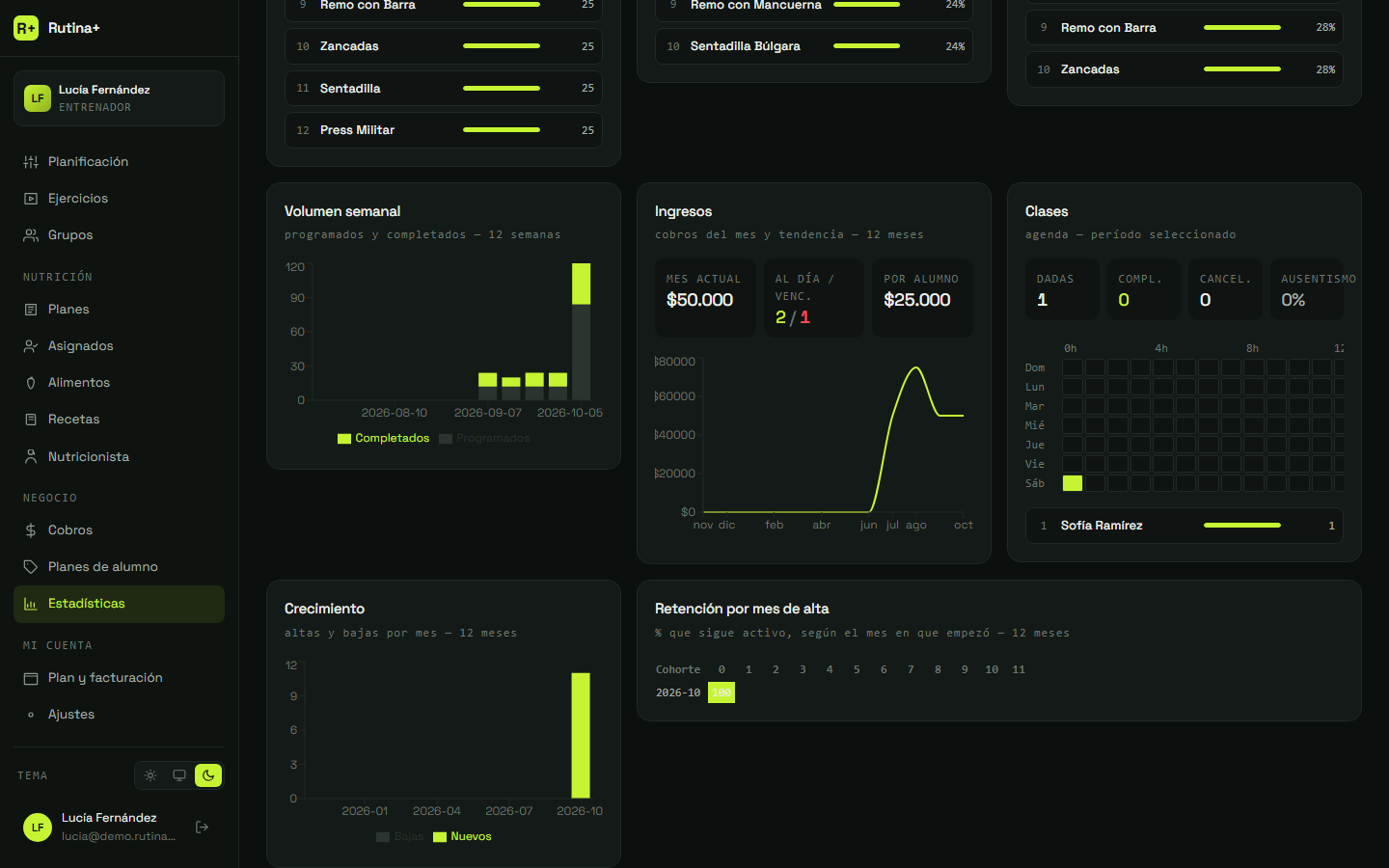This screenshot has height=868, width=1389.
Task: Switch theme to light mode
Action: coord(150,775)
